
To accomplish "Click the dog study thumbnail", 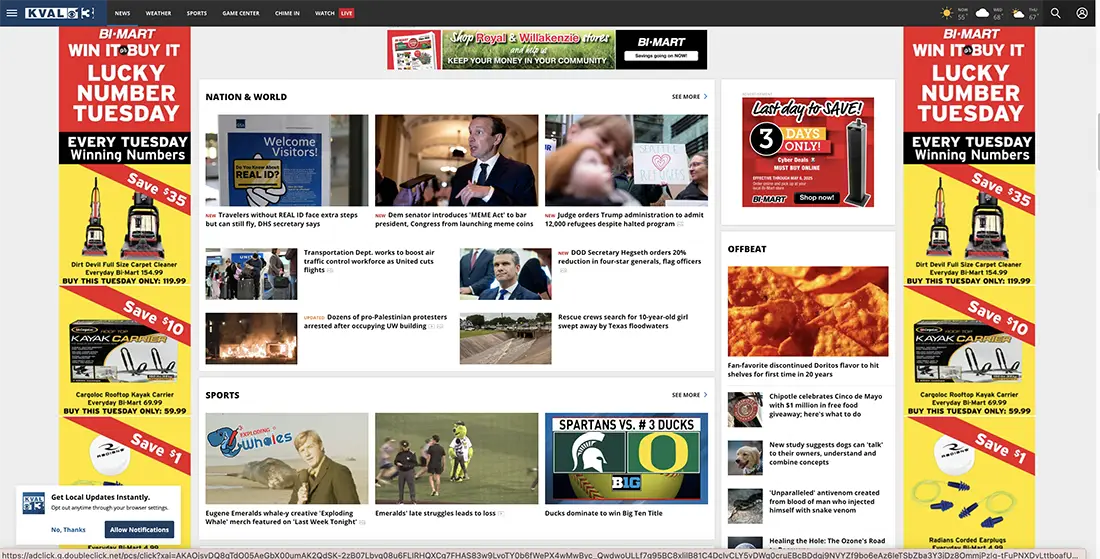I will pos(745,457).
